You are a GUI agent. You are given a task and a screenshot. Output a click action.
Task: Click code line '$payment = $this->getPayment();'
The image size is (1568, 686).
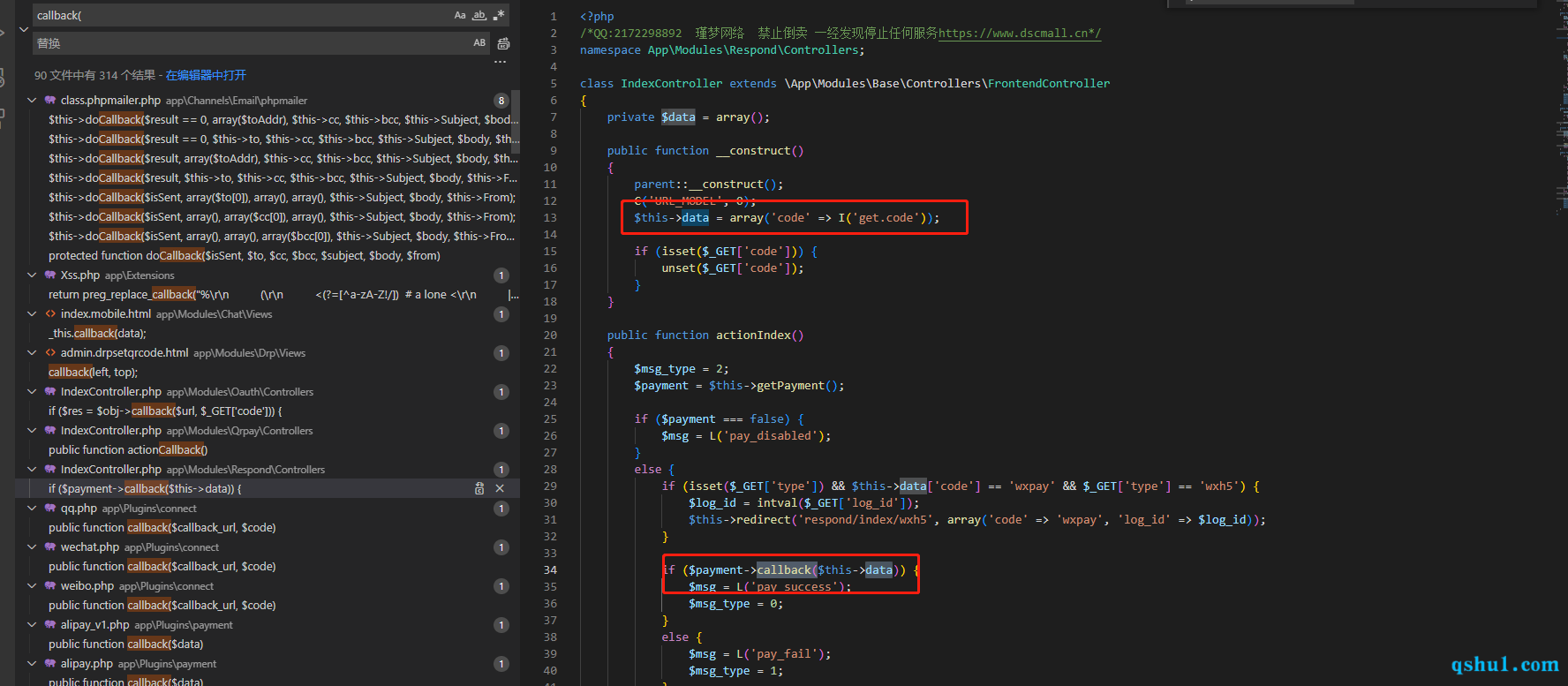tap(739, 386)
